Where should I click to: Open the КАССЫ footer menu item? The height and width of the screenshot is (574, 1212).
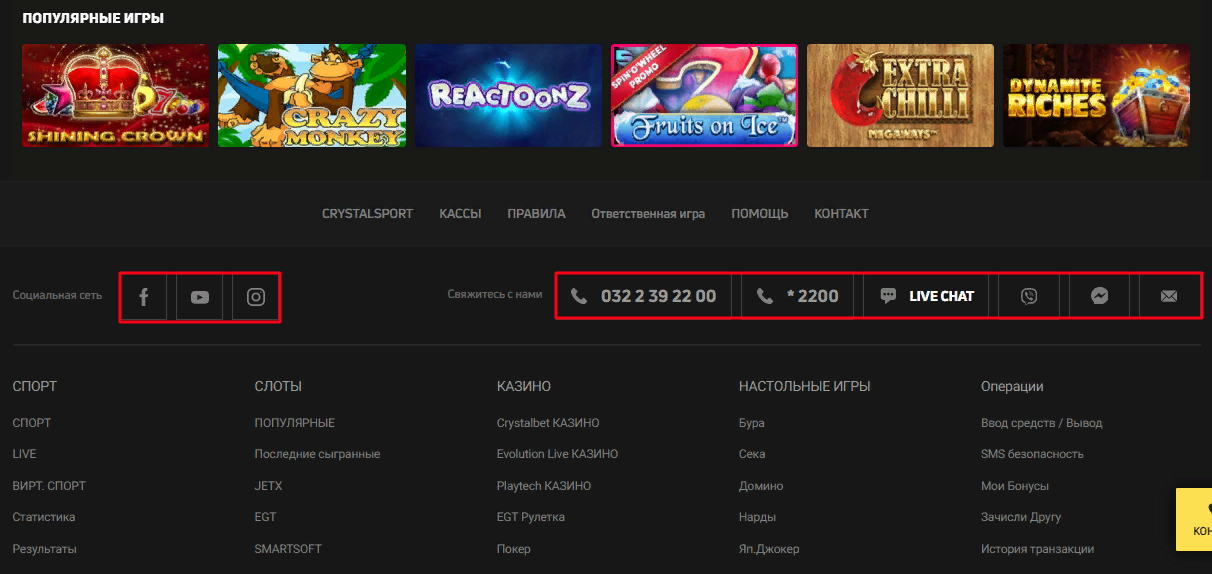point(460,214)
